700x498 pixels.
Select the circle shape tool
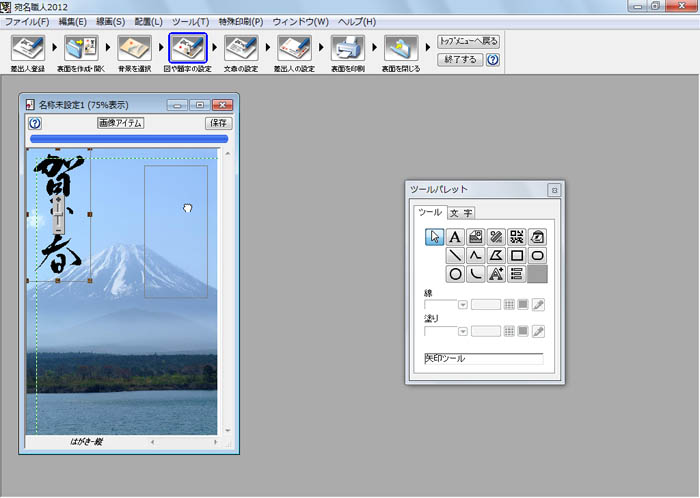[455, 274]
